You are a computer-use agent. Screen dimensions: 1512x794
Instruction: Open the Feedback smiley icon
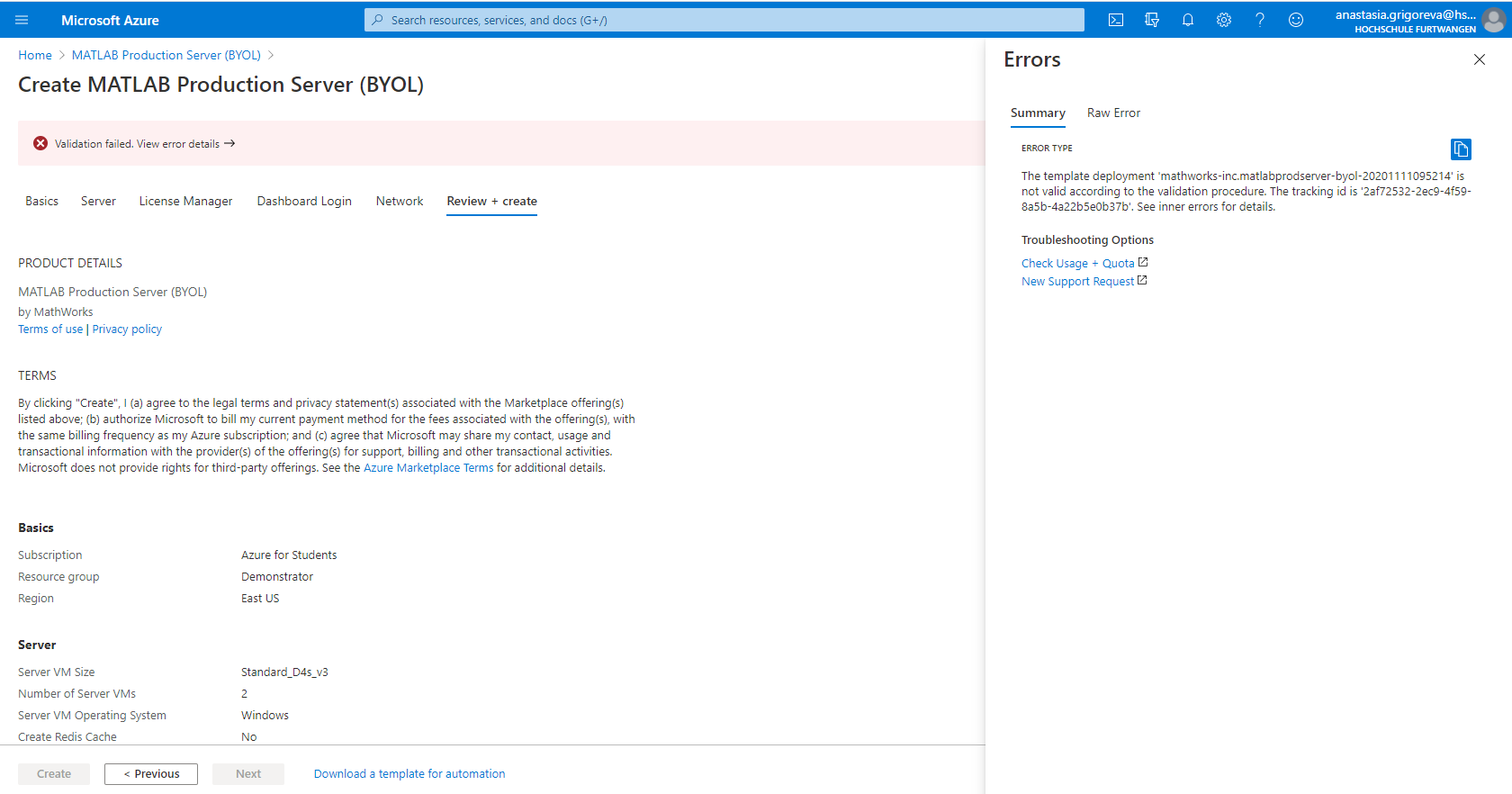pyautogui.click(x=1296, y=20)
